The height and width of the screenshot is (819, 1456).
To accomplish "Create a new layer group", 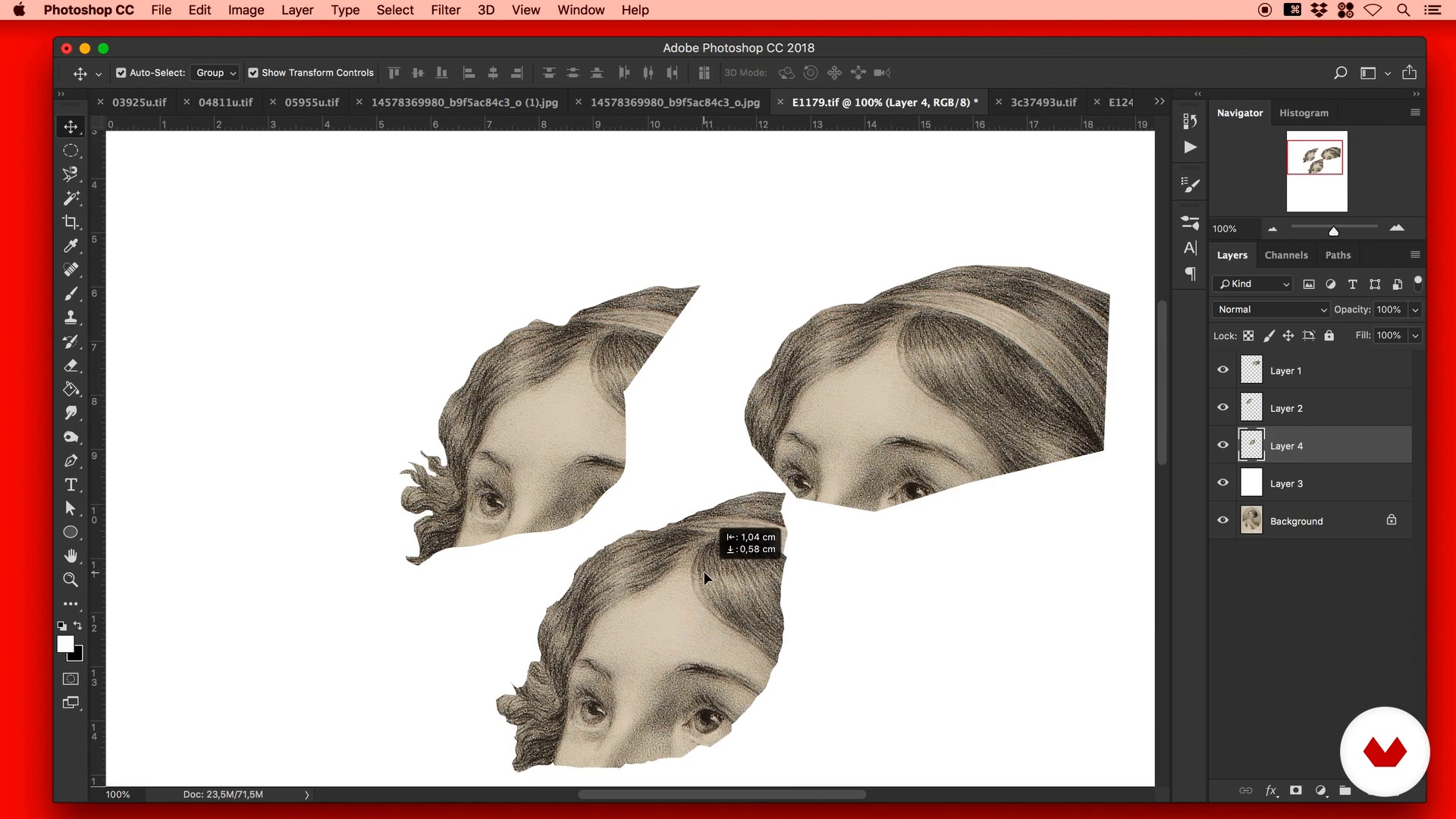I will tap(1345, 790).
